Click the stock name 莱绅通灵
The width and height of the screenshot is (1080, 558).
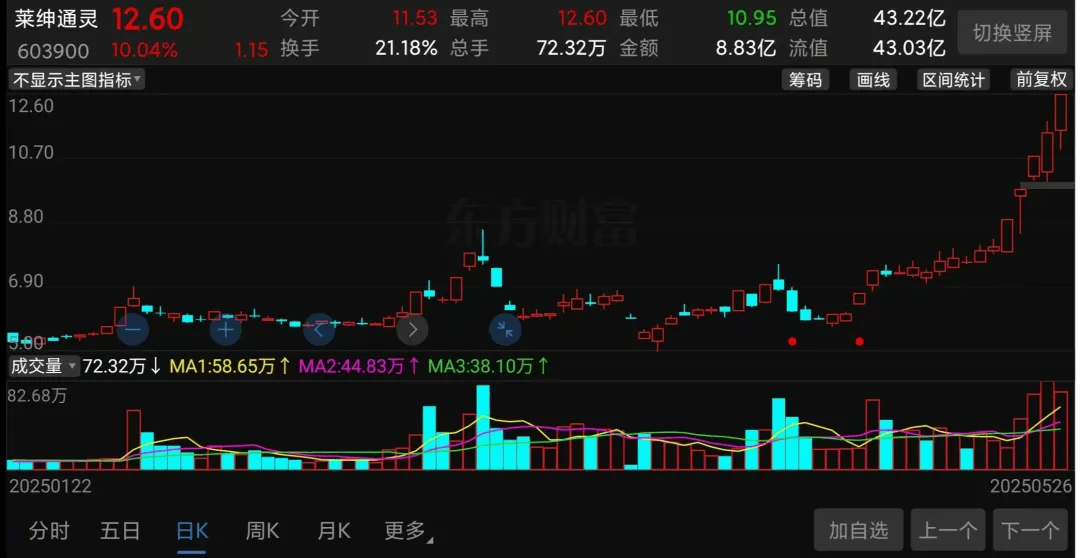pyautogui.click(x=56, y=19)
